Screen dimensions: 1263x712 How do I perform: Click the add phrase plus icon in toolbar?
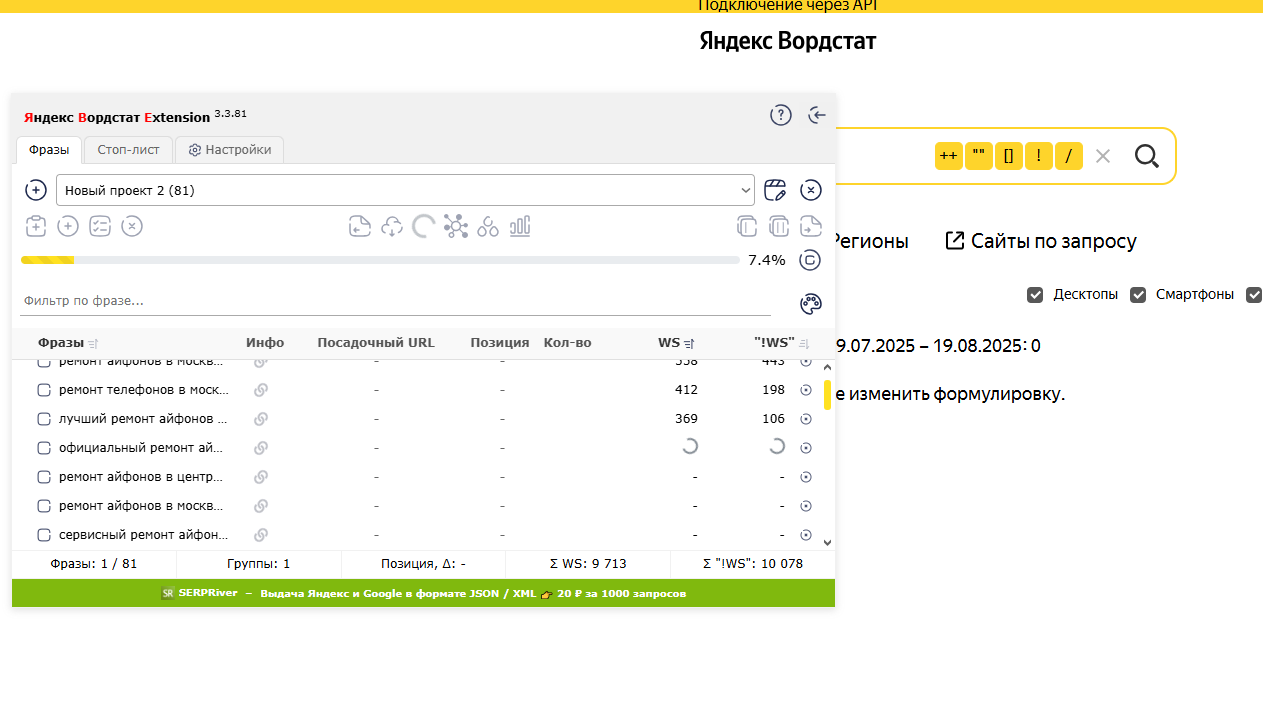[x=68, y=226]
